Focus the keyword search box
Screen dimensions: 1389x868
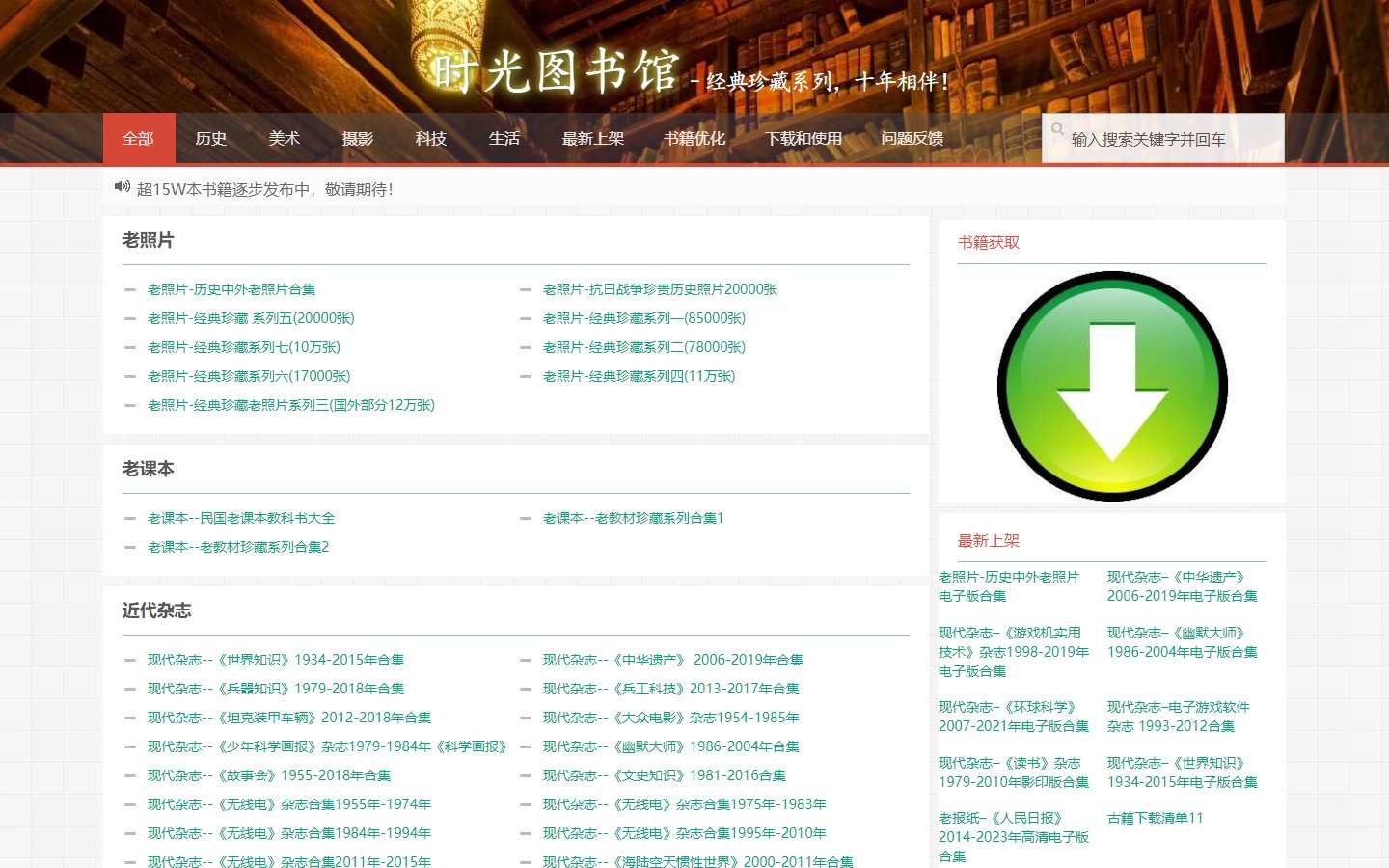[1163, 139]
